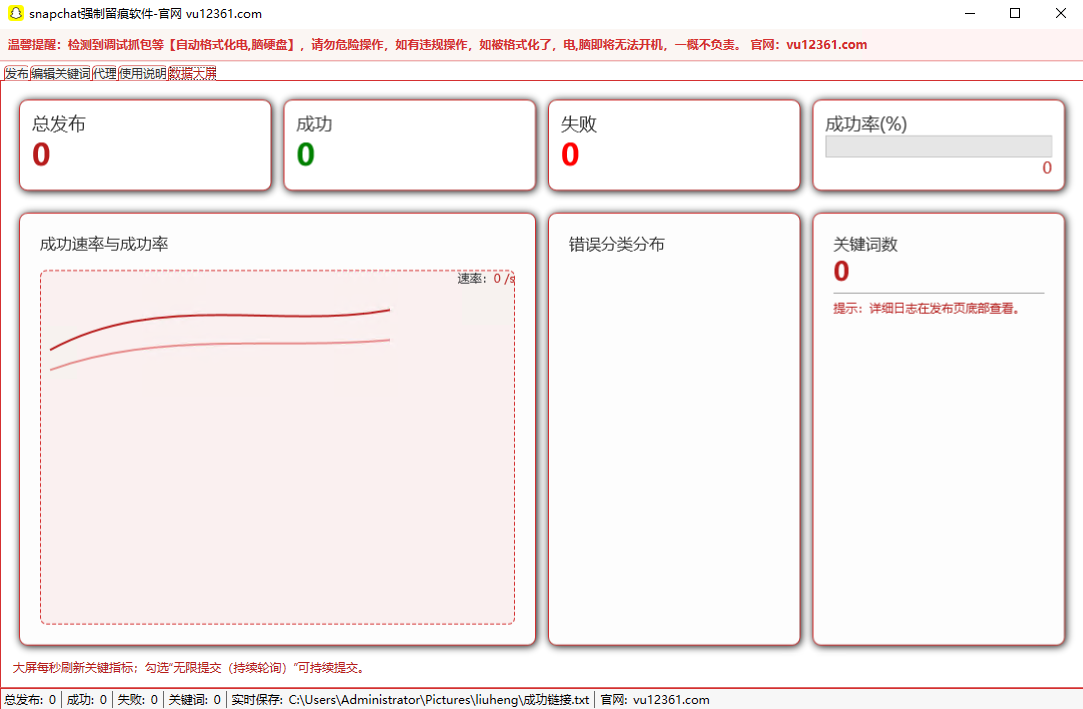Screen dimensions: 1083x709
Task: Click the 总发布 counter card
Action: (x=145, y=145)
